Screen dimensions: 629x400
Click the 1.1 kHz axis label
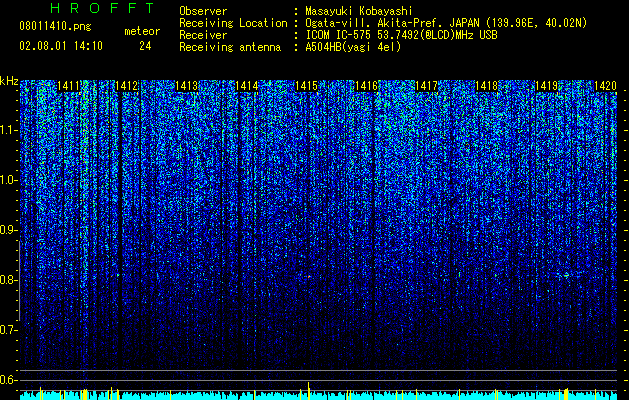click(8, 130)
